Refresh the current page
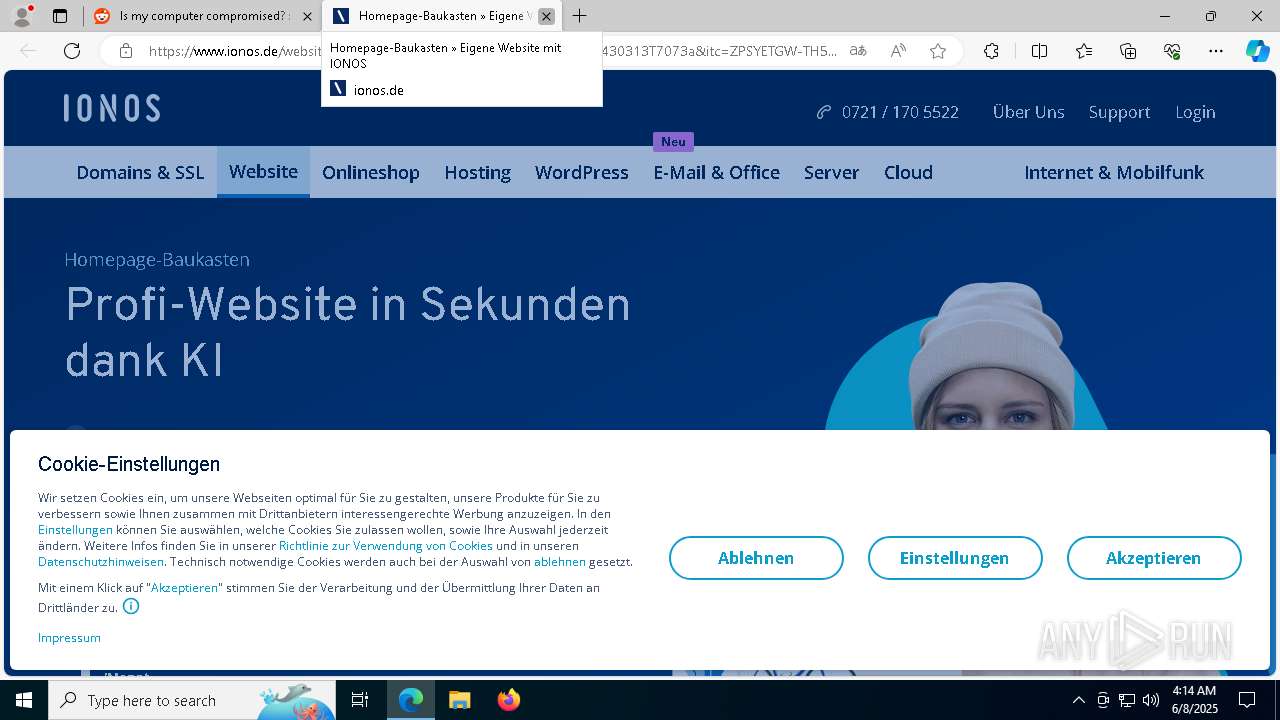The image size is (1280, 720). pyautogui.click(x=72, y=51)
